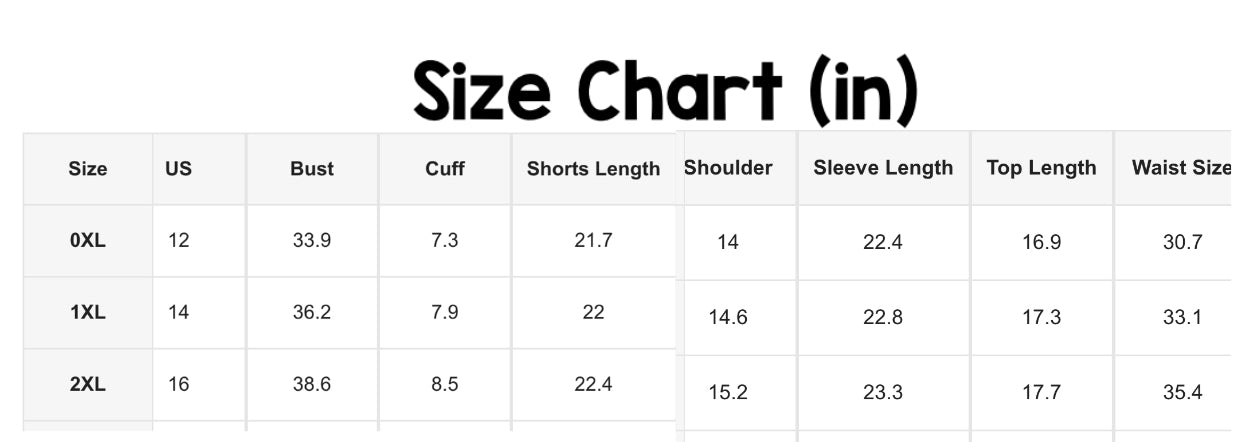Image resolution: width=1240 pixels, height=442 pixels.
Task: Click the Waist Size column header
Action: click(x=1181, y=167)
